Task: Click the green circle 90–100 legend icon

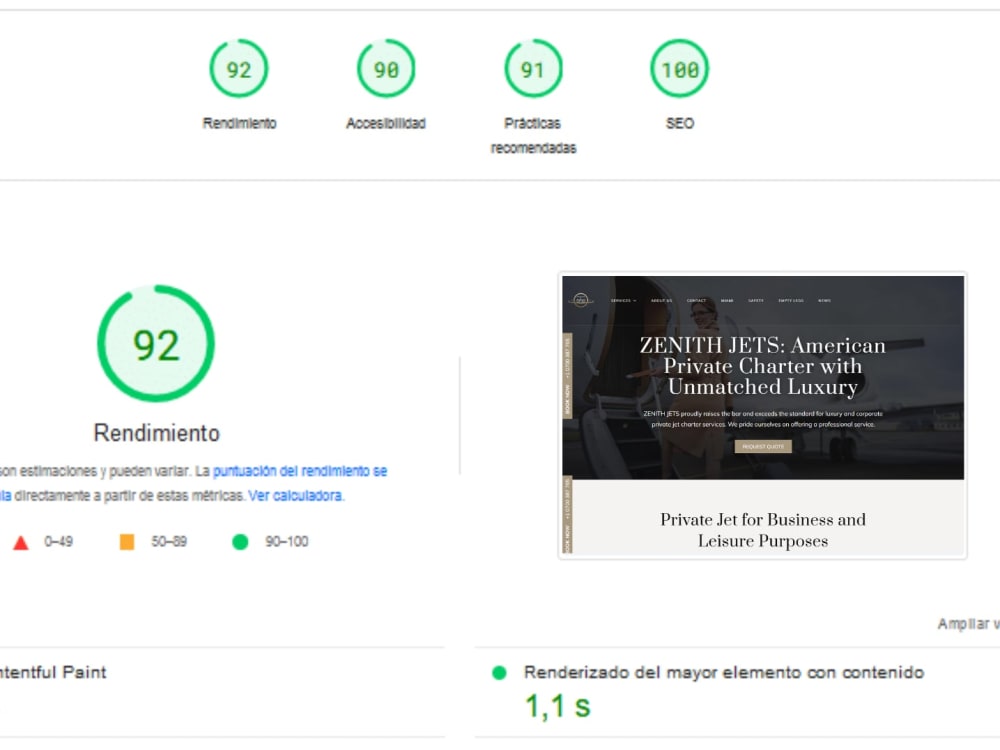Action: [240, 542]
